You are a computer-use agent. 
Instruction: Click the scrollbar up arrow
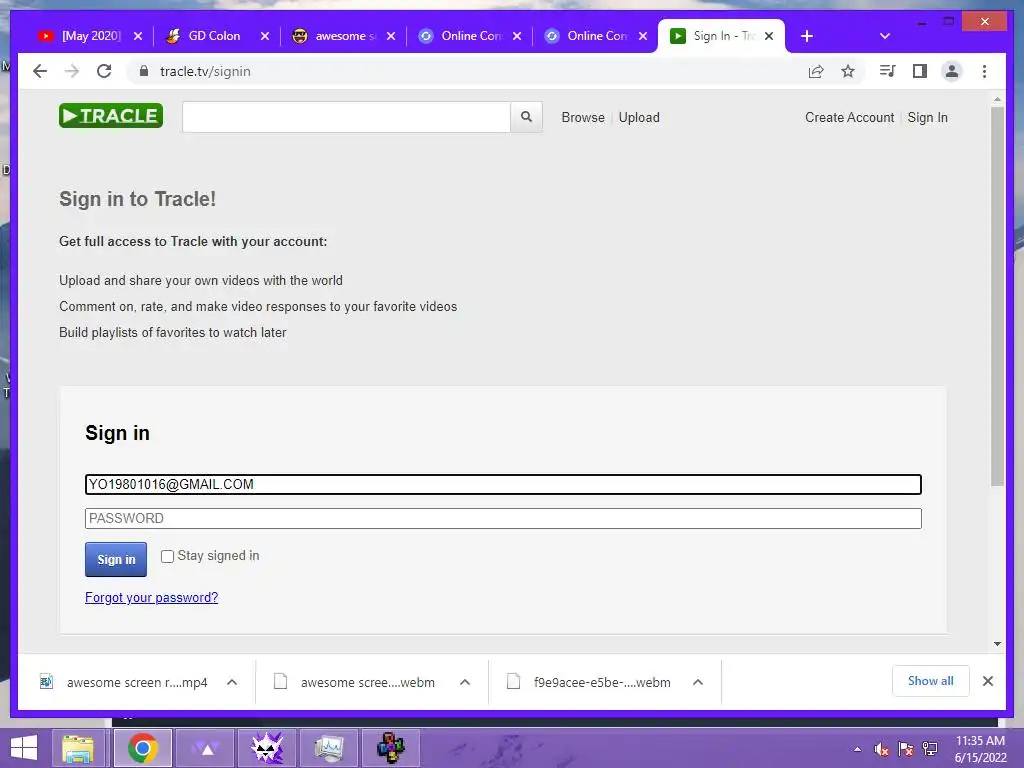coord(997,99)
